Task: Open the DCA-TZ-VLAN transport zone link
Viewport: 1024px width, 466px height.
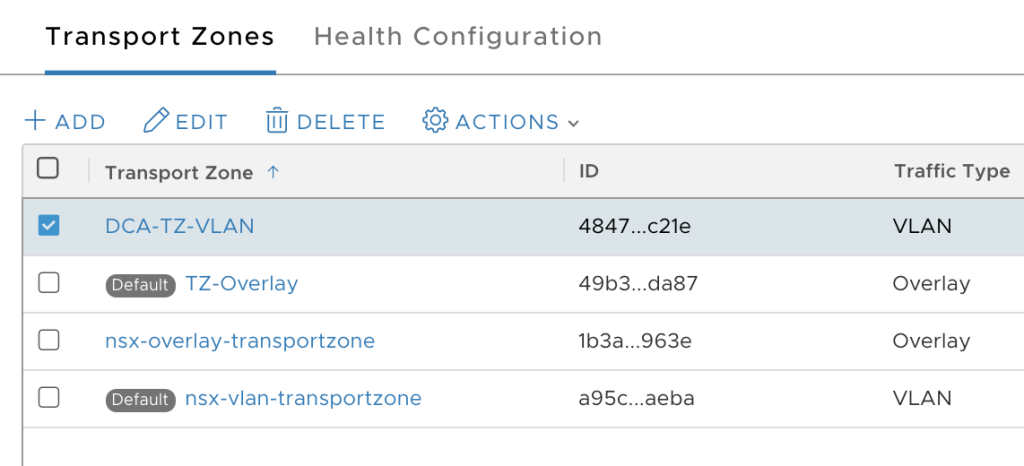Action: (180, 226)
